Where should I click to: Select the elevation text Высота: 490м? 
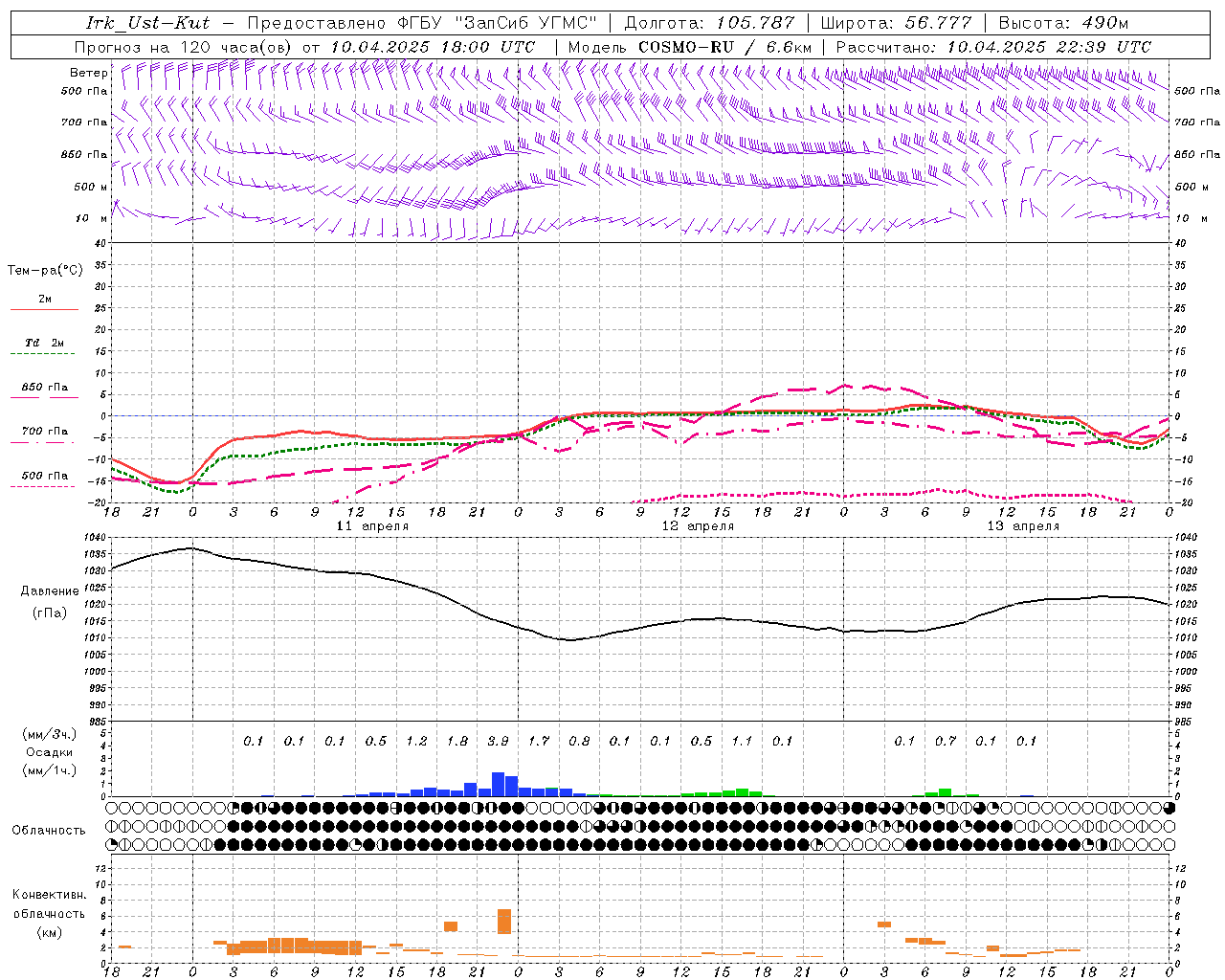tap(1063, 23)
